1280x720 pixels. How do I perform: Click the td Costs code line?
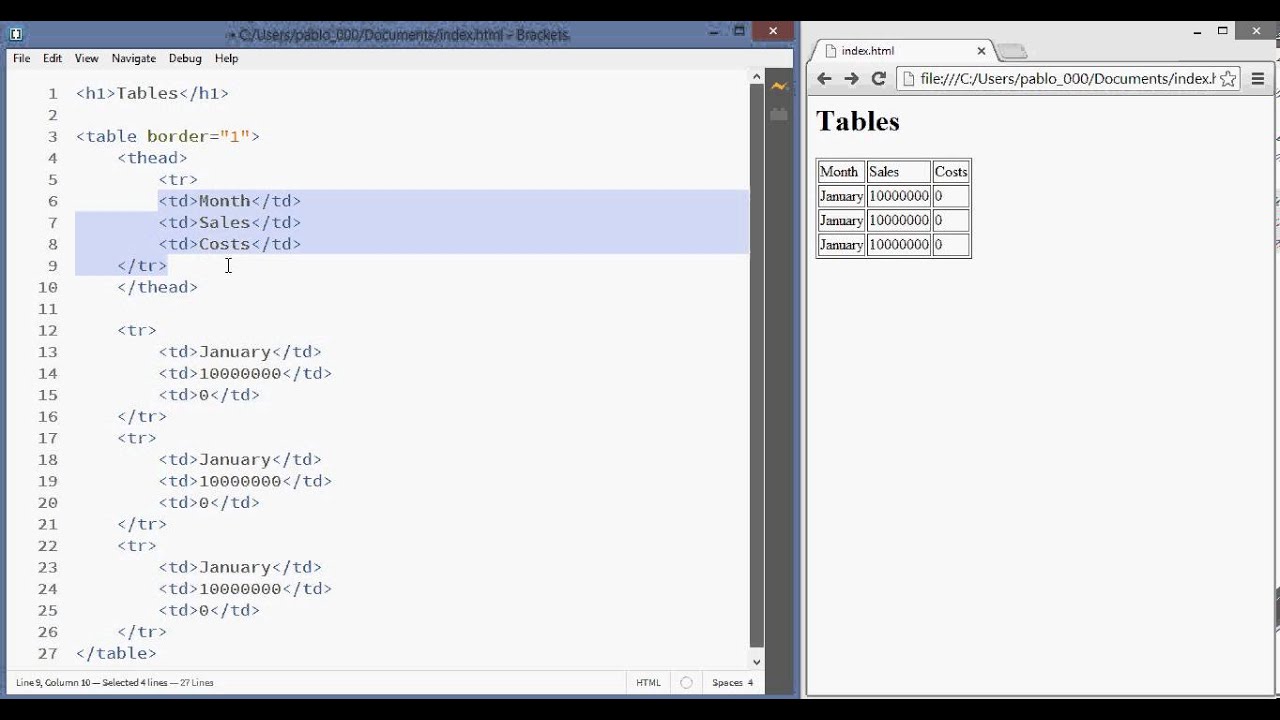[229, 244]
